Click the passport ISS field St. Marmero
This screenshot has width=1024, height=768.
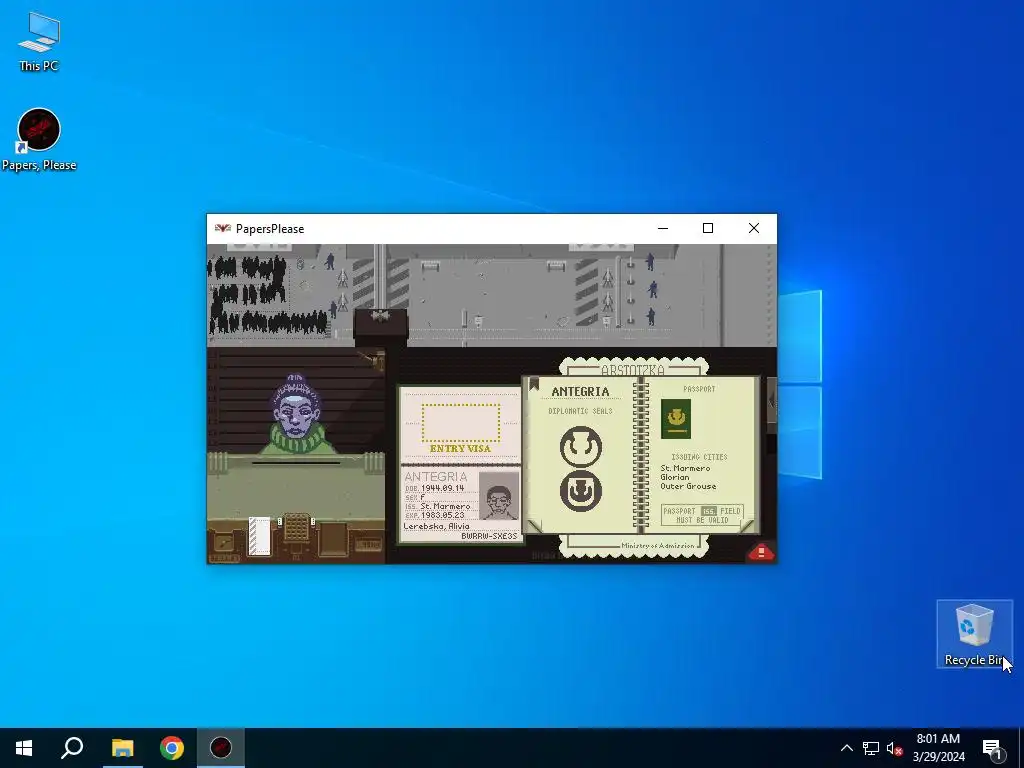pyautogui.click(x=445, y=506)
